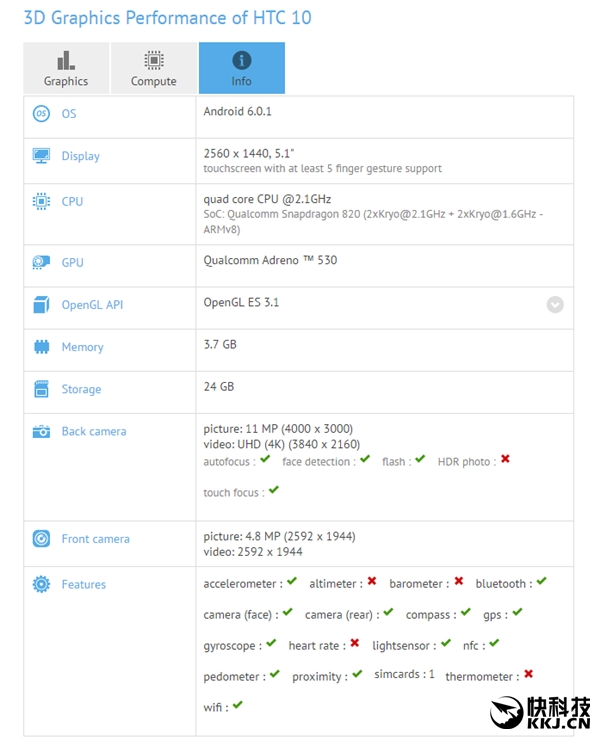This screenshot has width=600, height=739.
Task: Click the red cross next to HDR photo
Action: tap(505, 460)
